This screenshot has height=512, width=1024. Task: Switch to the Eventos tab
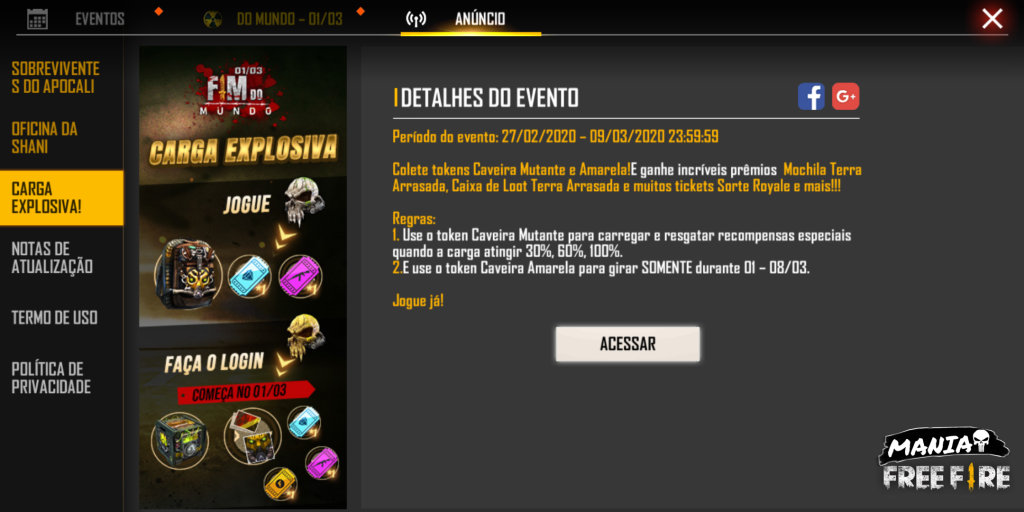(100, 19)
